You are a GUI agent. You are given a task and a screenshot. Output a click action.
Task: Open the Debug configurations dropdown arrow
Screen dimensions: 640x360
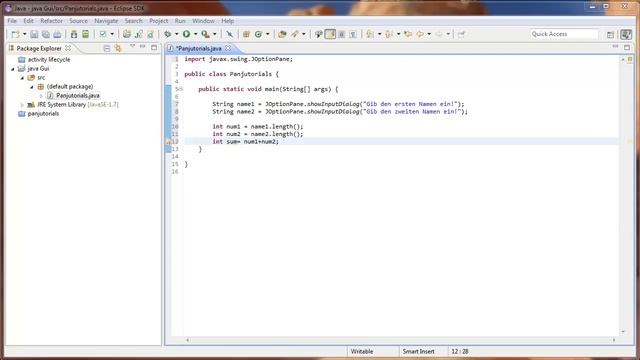(177, 34)
